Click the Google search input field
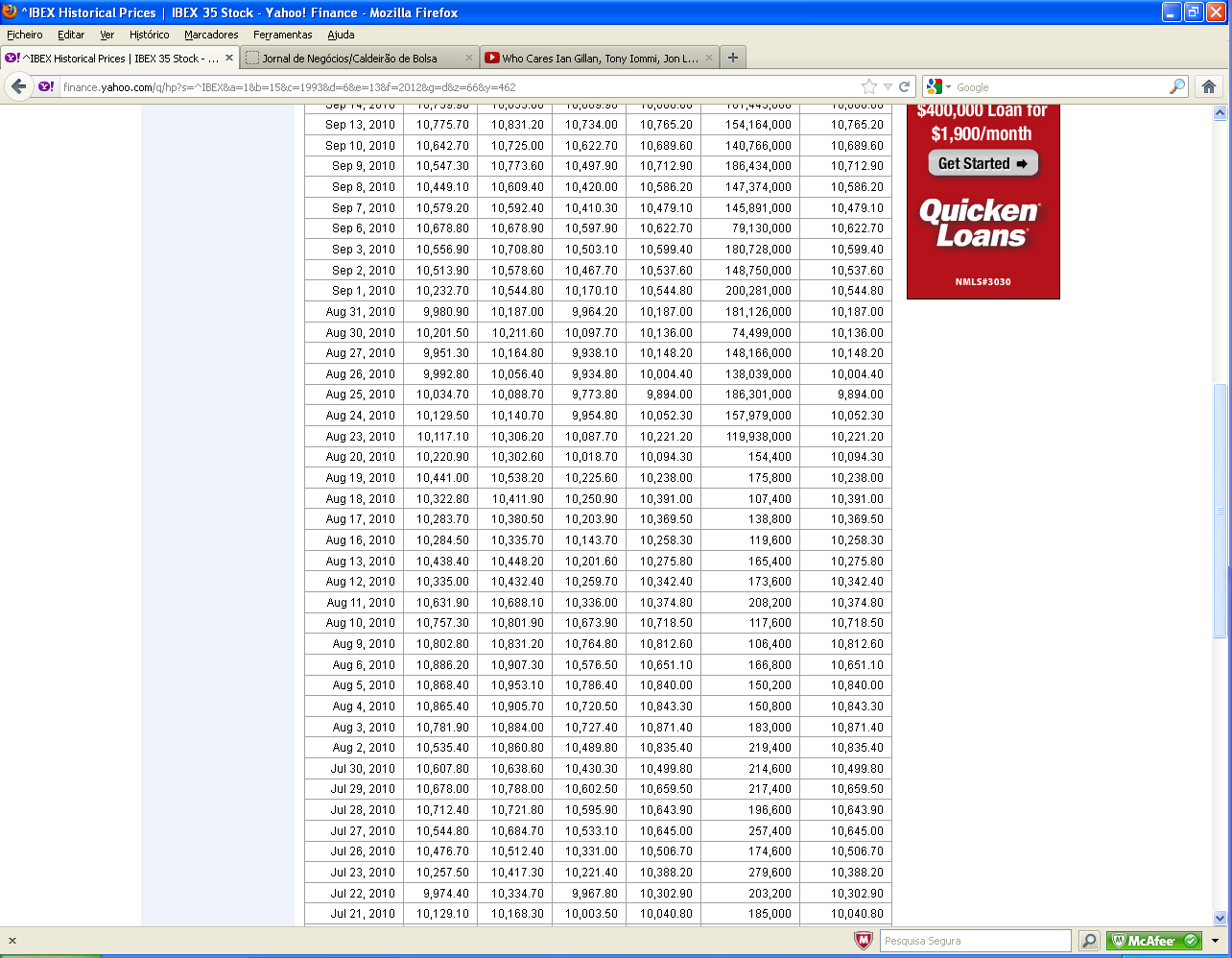 [x=1059, y=87]
